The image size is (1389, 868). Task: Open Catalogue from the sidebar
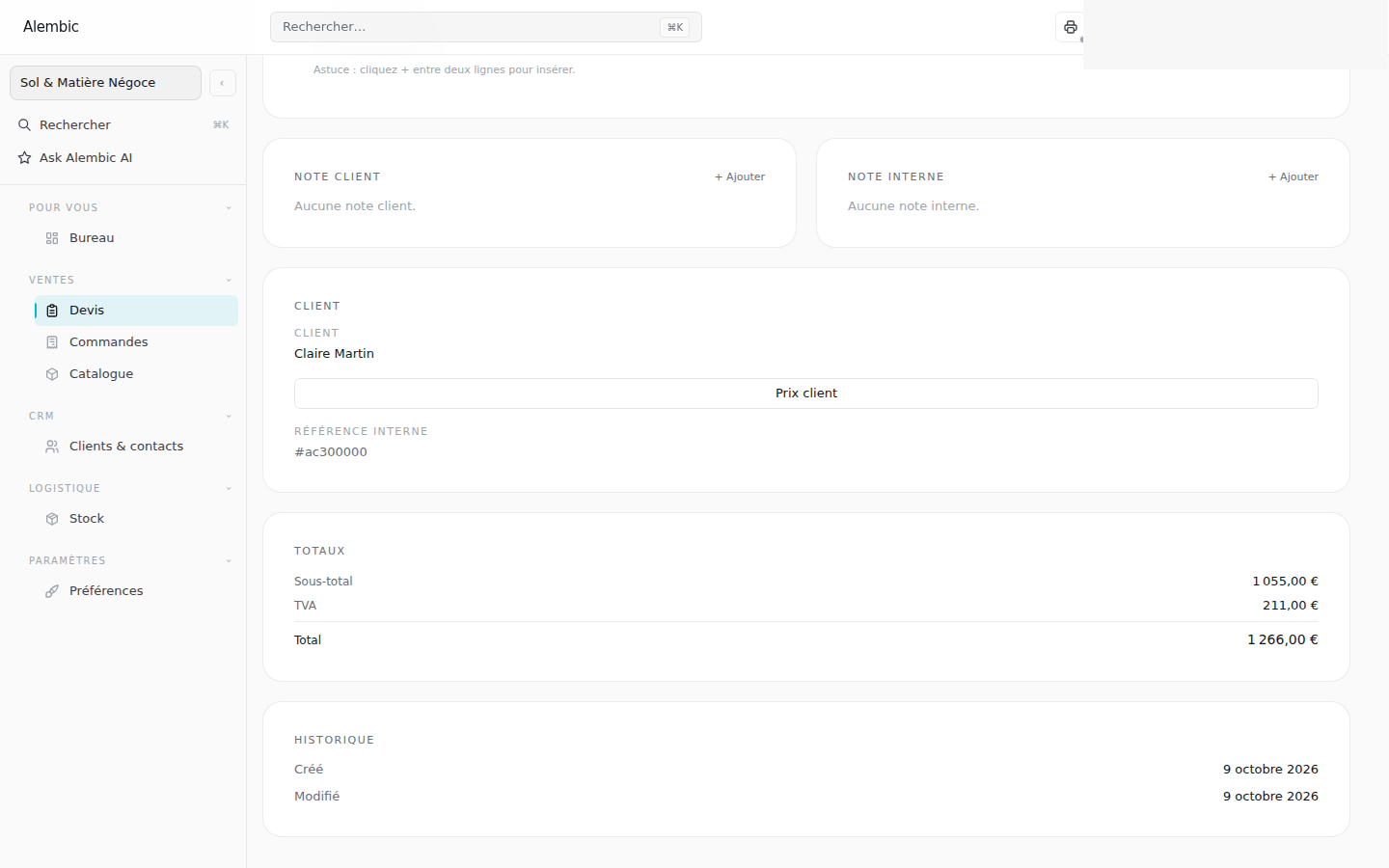[x=136, y=374]
